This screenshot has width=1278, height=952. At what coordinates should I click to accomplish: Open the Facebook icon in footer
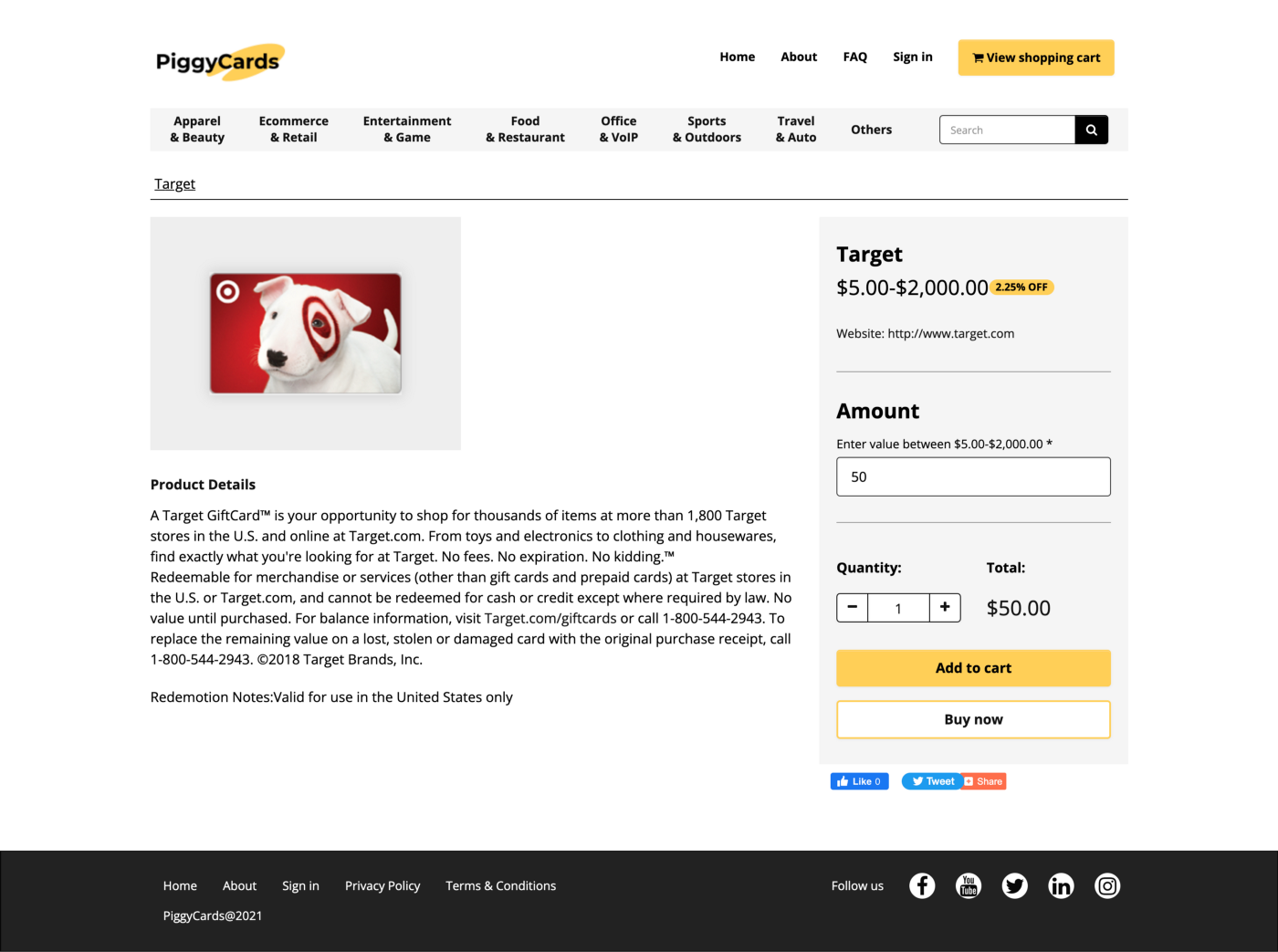[922, 885]
